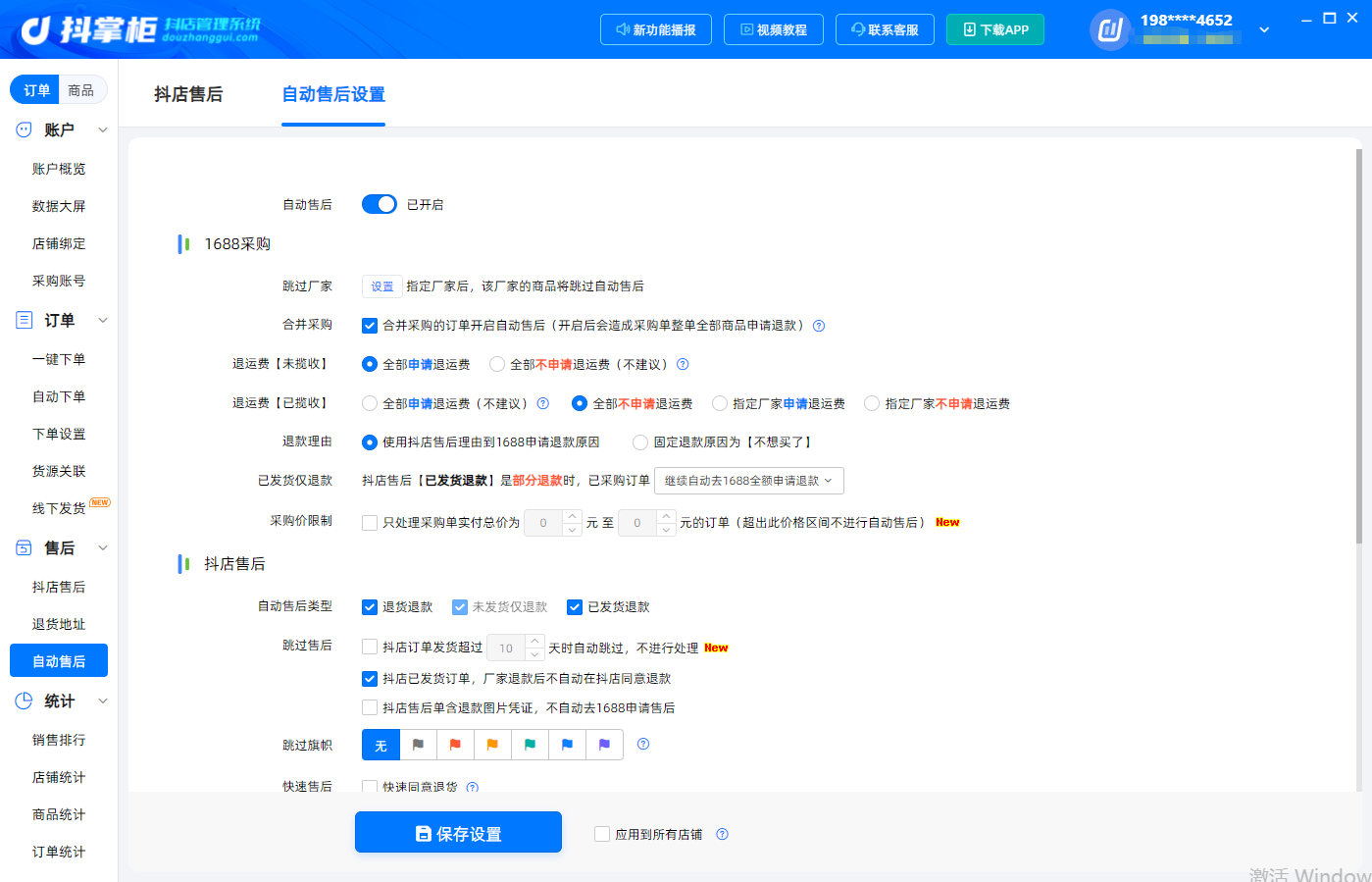Open 账户概览 in sidebar
1372x882 pixels.
(x=59, y=169)
